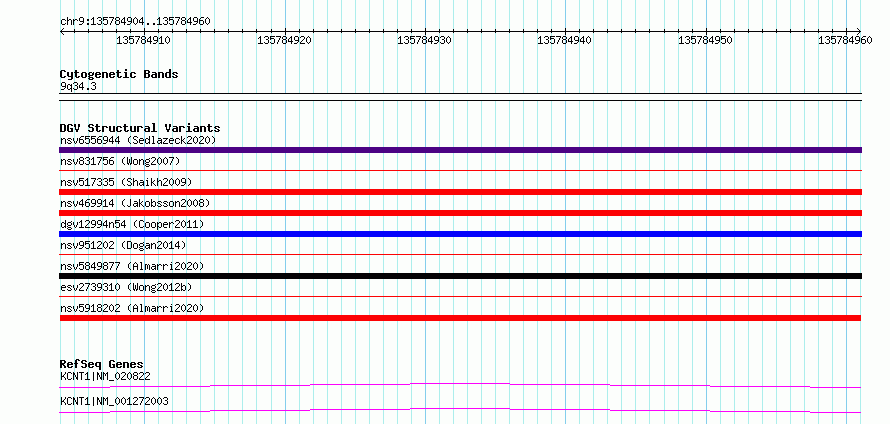Click the right arrowhead of the ruler
The height and width of the screenshot is (424, 890).
[x=858, y=32]
